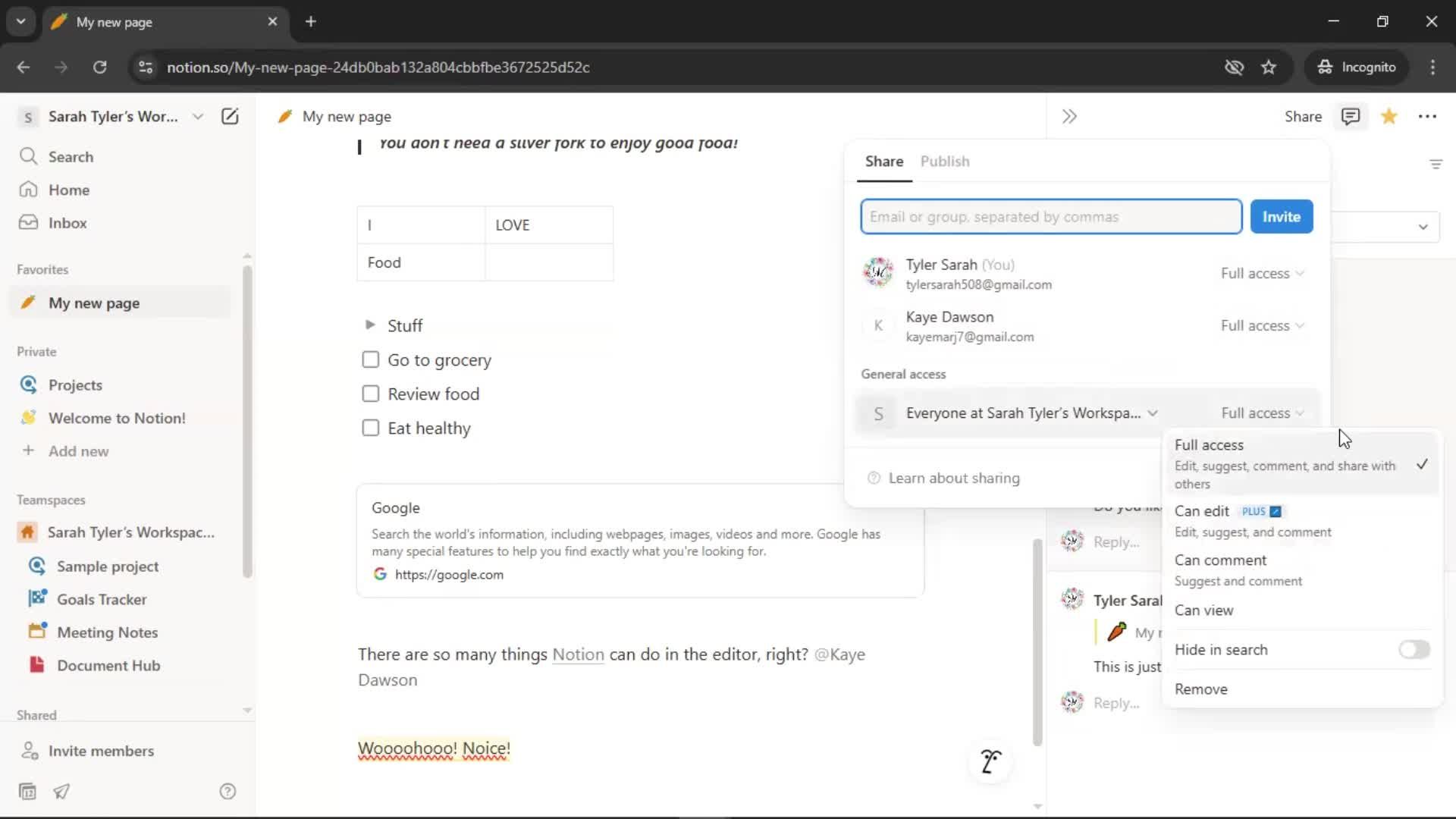Click the Invite button
Viewport: 1456px width, 819px height.
[1282, 217]
